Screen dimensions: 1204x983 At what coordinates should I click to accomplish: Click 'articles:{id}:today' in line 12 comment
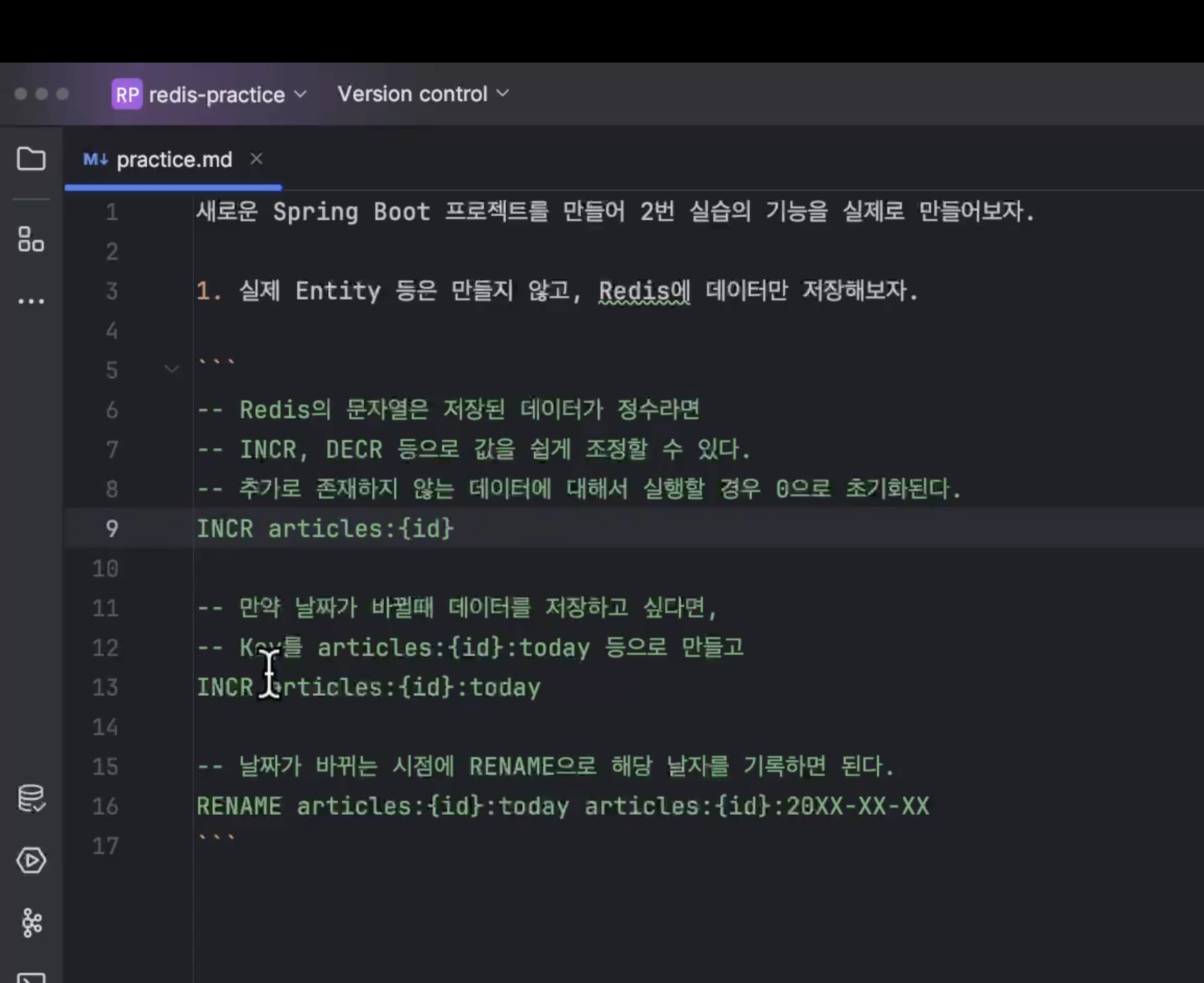453,648
